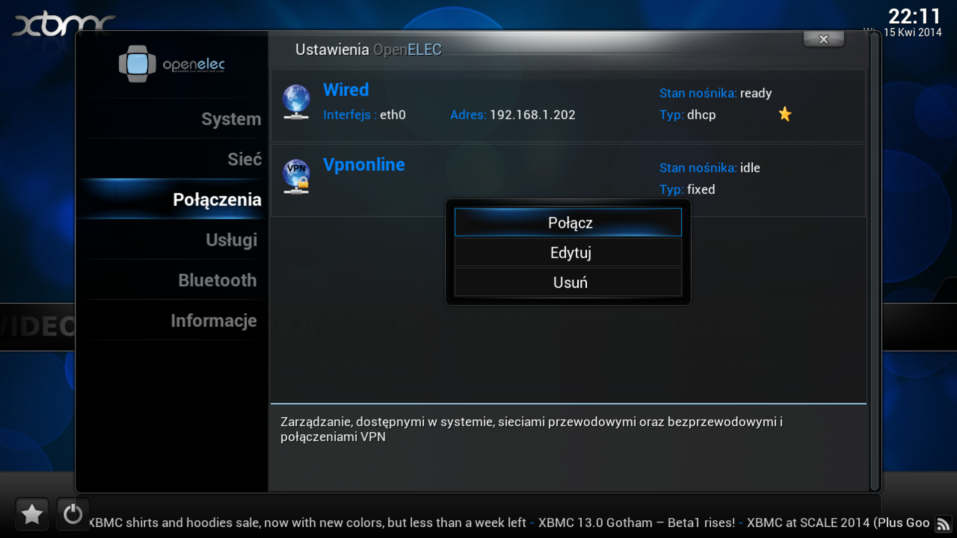Click the Ustawienia OpenELEC title
Viewport: 957px width, 538px height.
368,49
